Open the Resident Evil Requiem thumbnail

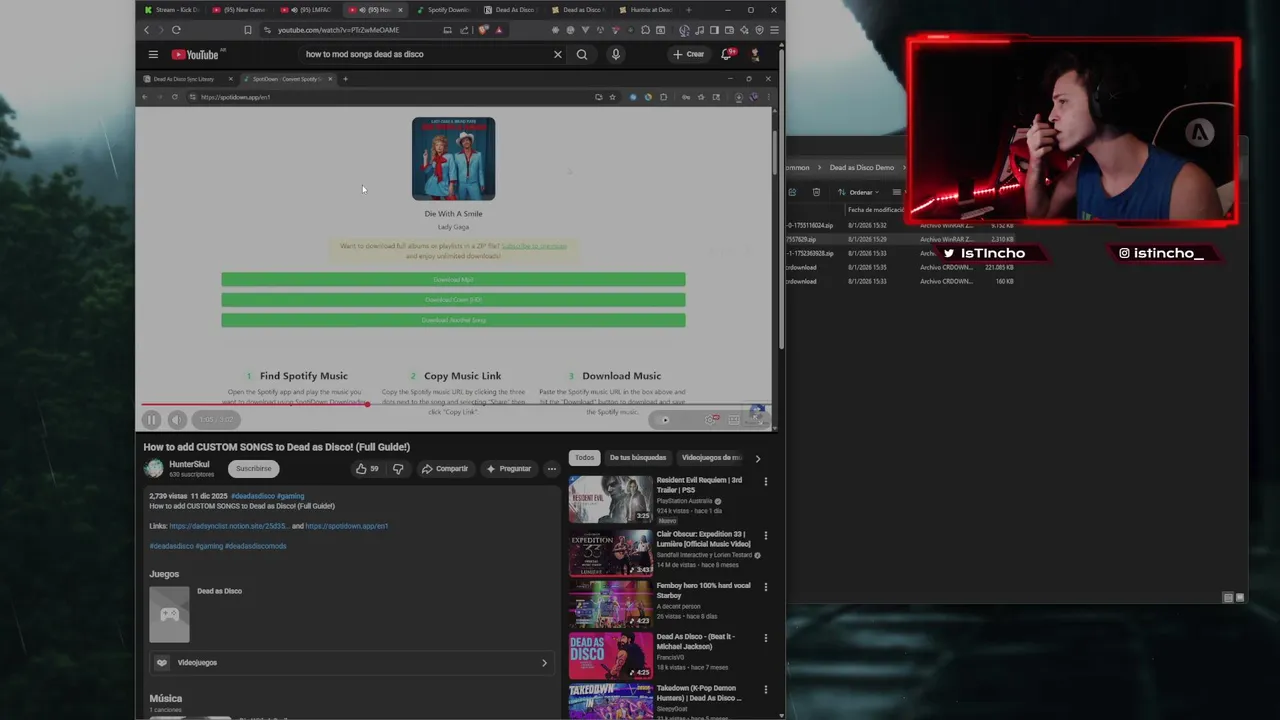pos(611,499)
